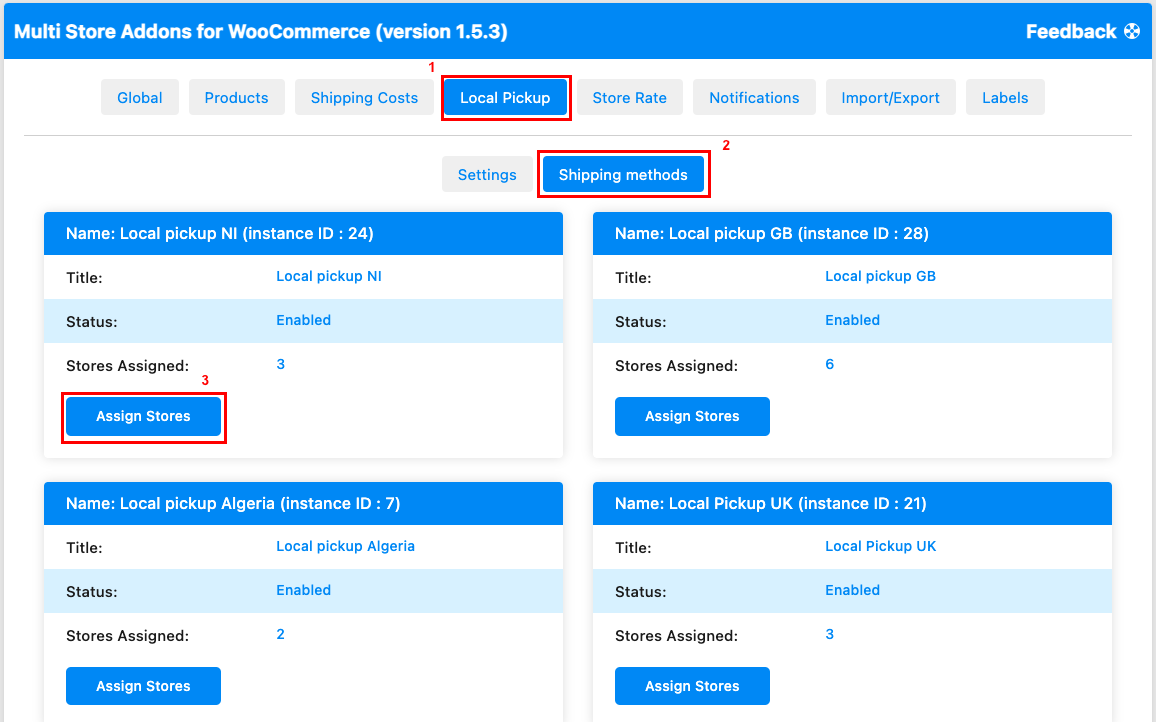The width and height of the screenshot is (1156, 722).
Task: Click the 'Local pickup Algeria' title value
Action: [345, 546]
